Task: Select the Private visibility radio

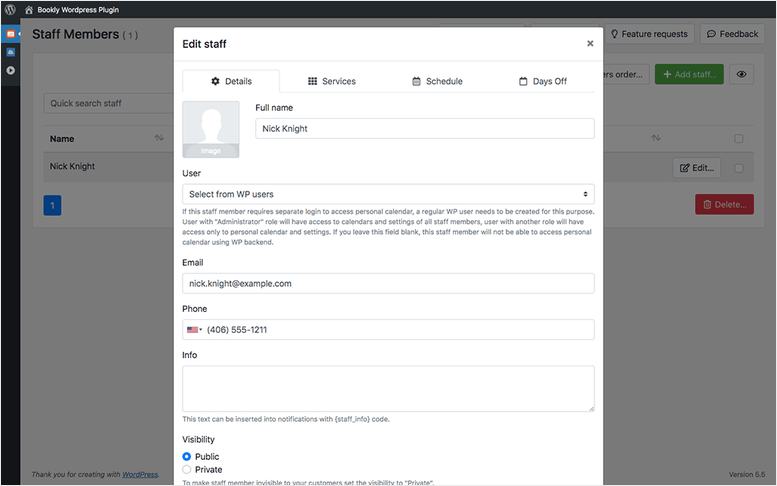Action: click(x=187, y=470)
